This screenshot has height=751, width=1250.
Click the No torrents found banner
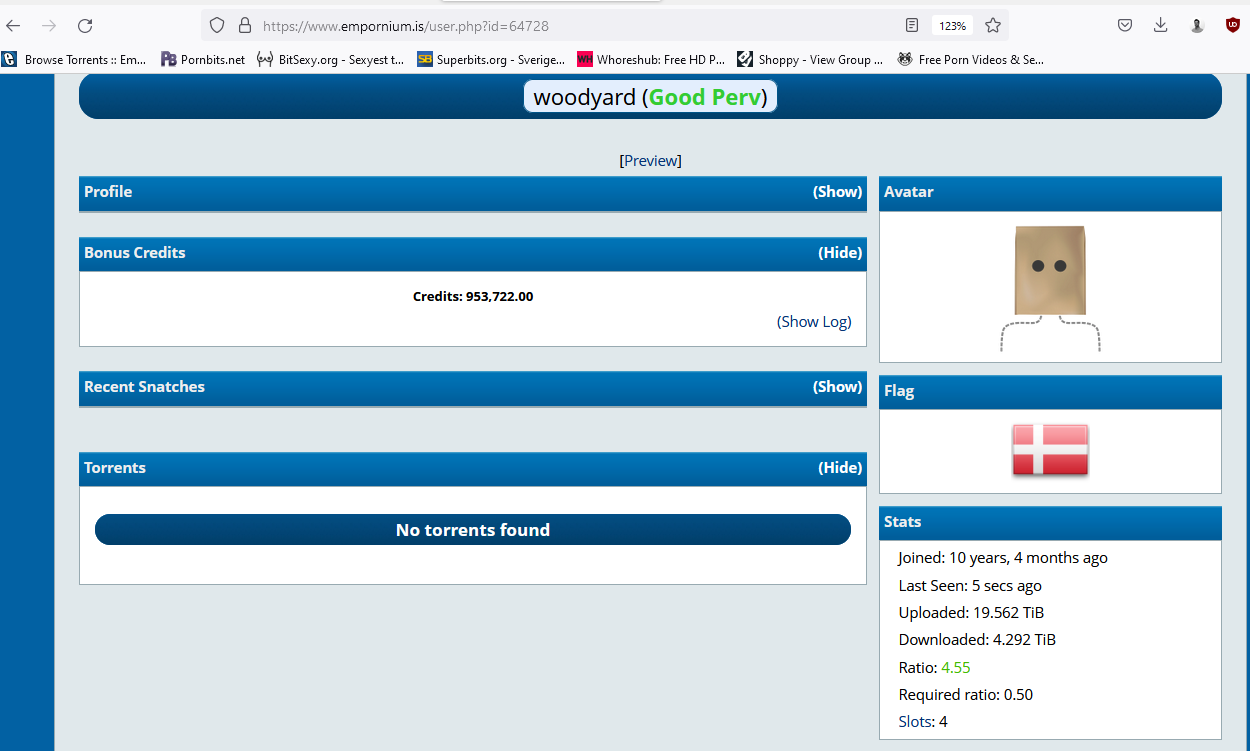pos(473,530)
